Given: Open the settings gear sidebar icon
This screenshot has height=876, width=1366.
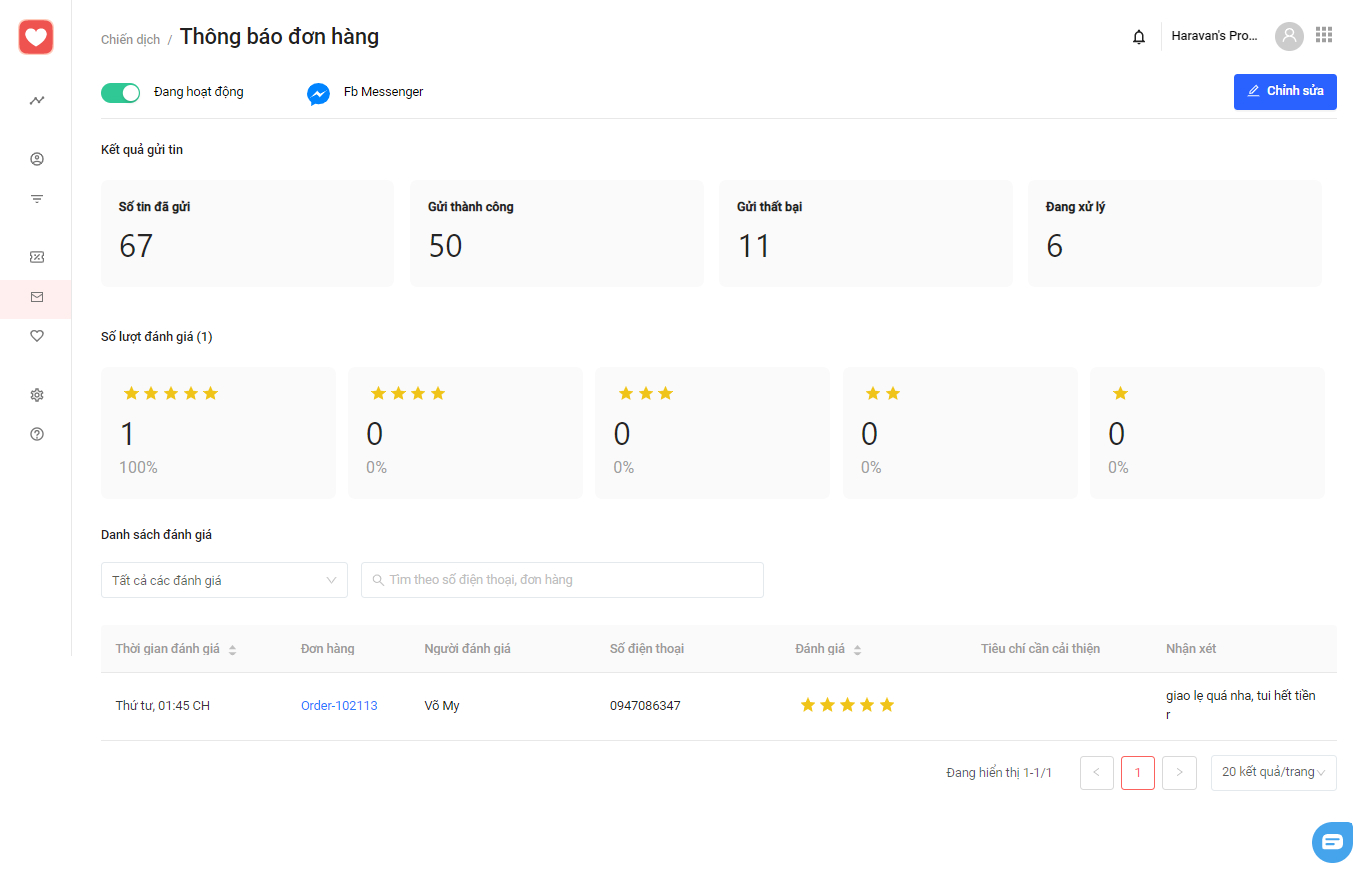Looking at the screenshot, I should pyautogui.click(x=37, y=395).
